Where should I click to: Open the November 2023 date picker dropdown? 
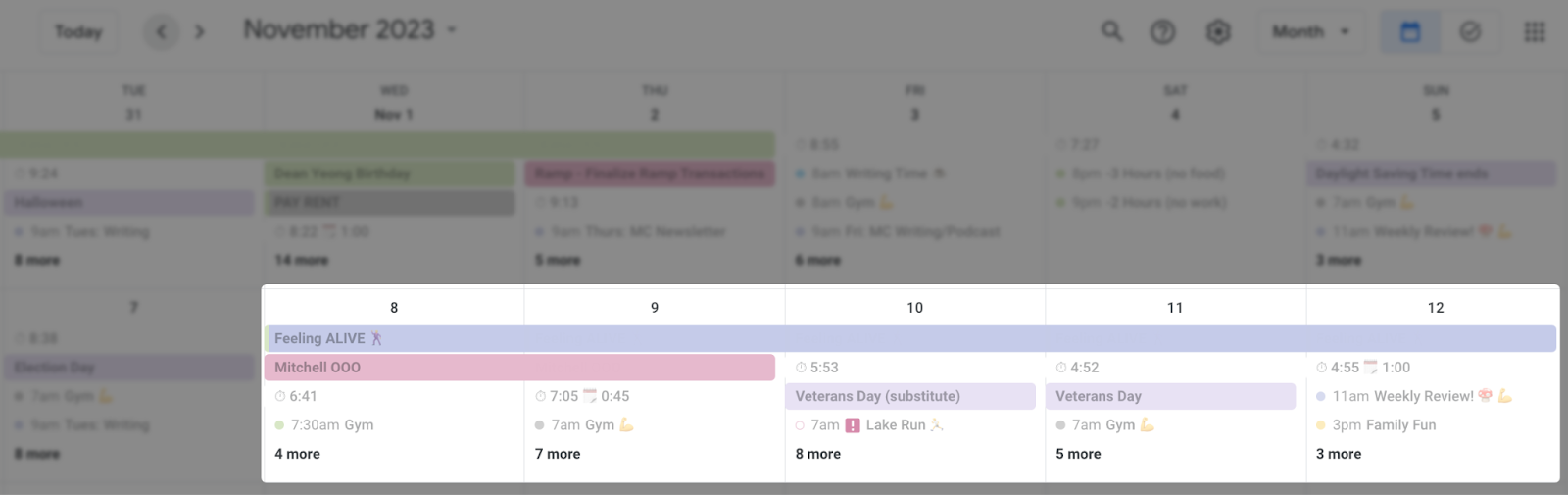[350, 30]
